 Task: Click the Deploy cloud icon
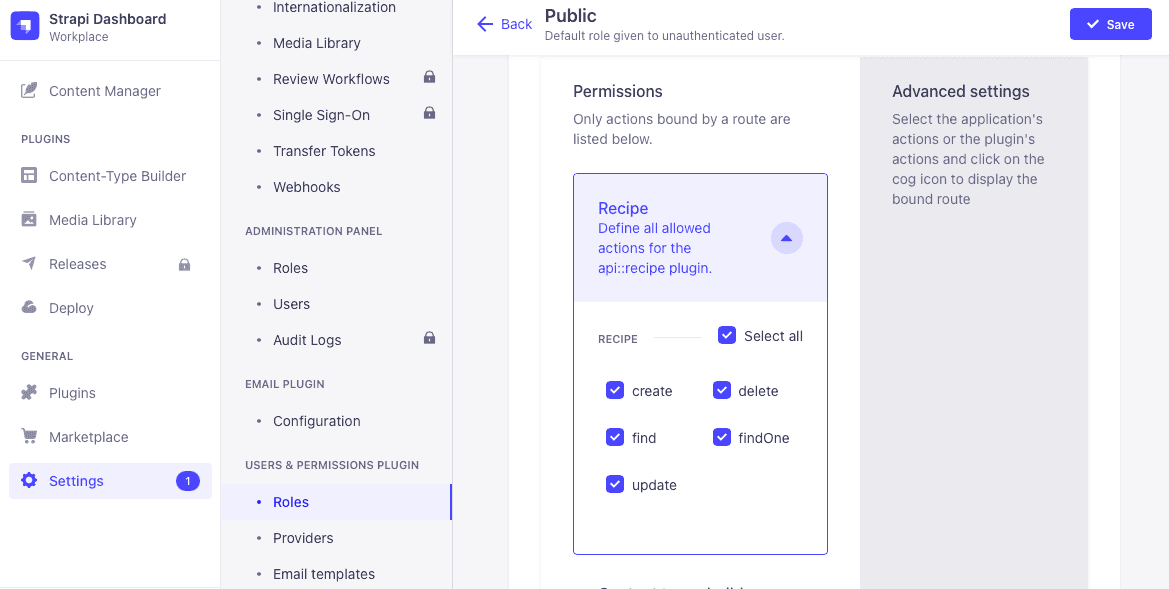29,307
